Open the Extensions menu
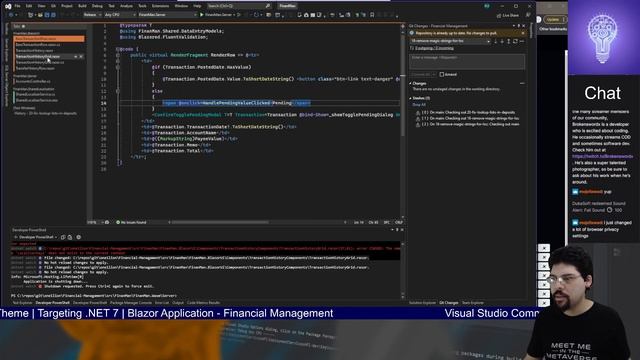 [x=160, y=6]
